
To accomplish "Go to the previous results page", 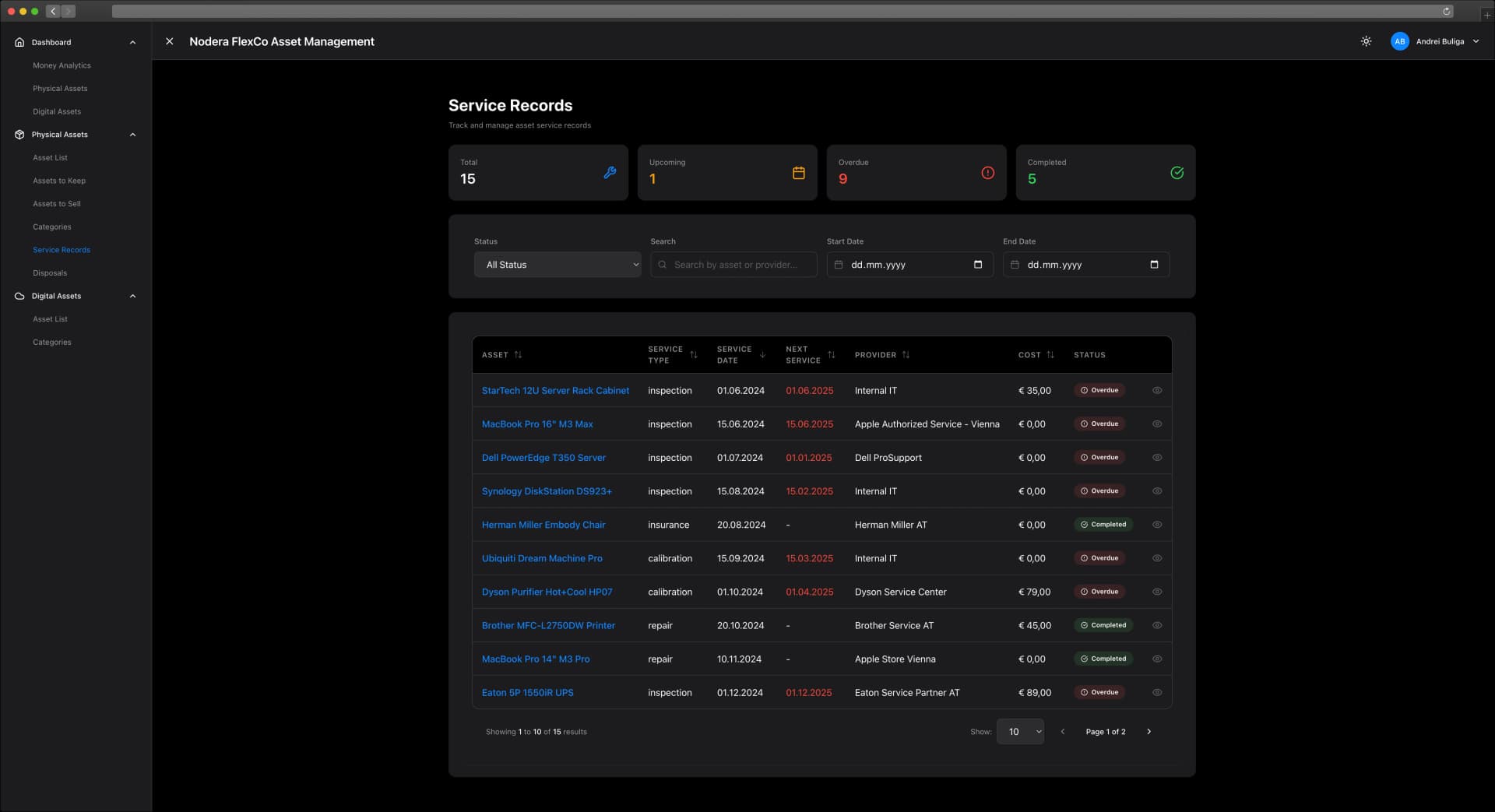I will [1063, 732].
